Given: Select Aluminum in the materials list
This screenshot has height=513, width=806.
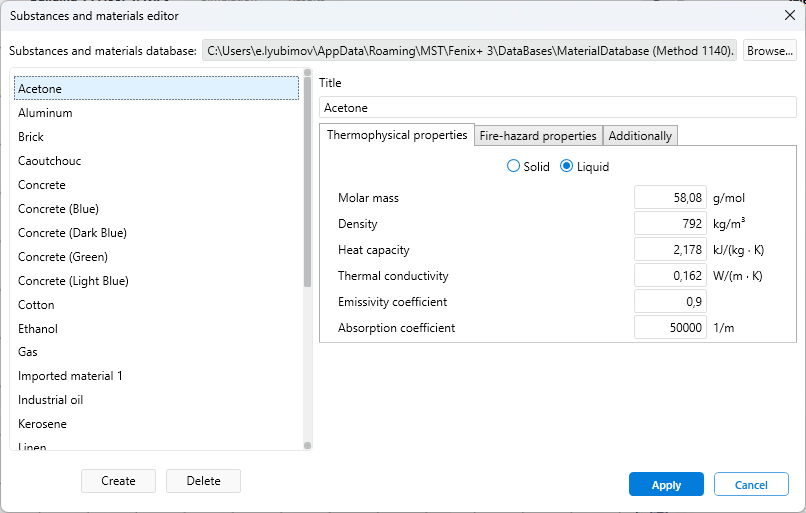Looking at the screenshot, I should [x=156, y=113].
